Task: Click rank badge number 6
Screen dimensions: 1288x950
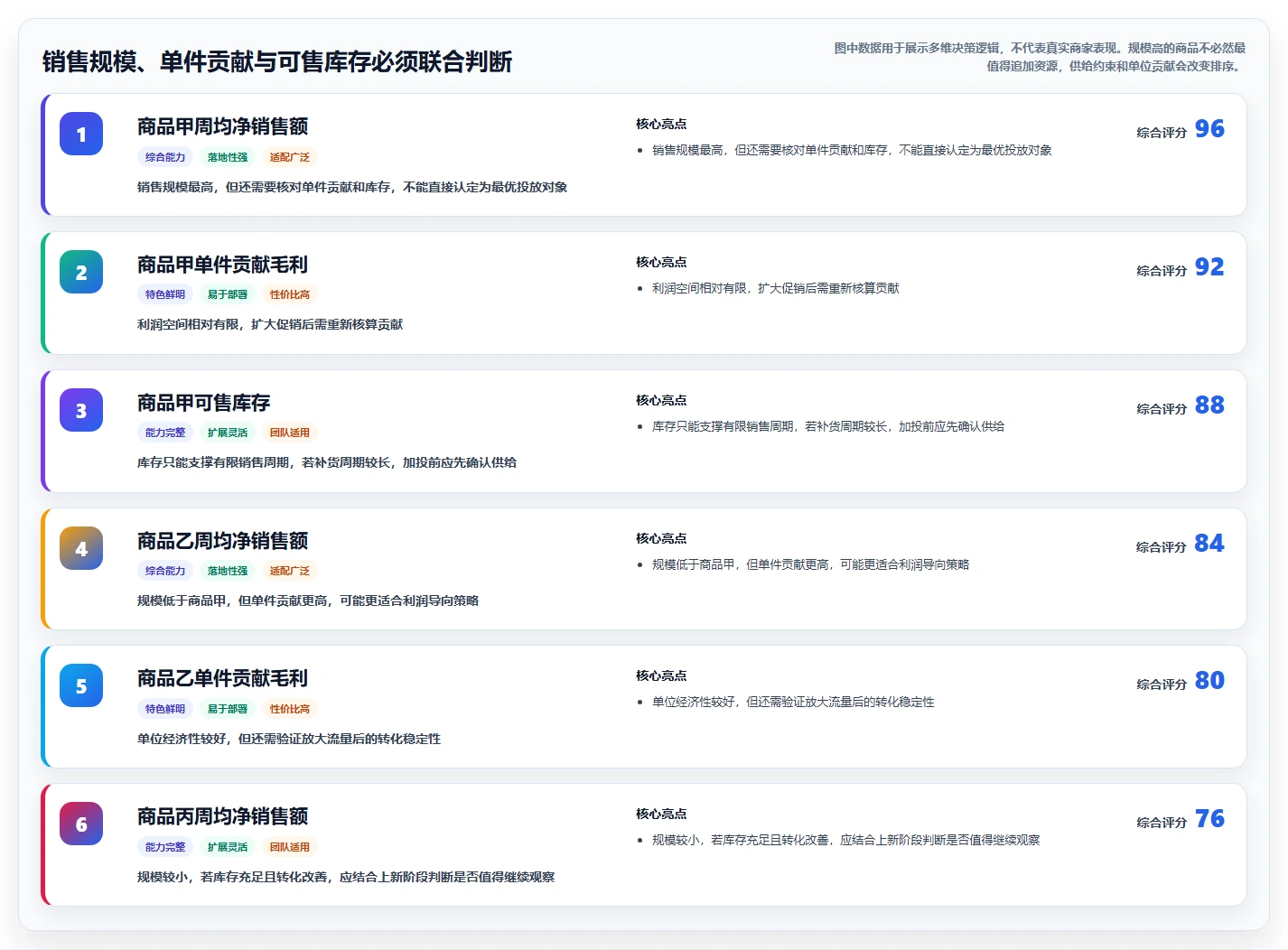Action: pyautogui.click(x=81, y=824)
